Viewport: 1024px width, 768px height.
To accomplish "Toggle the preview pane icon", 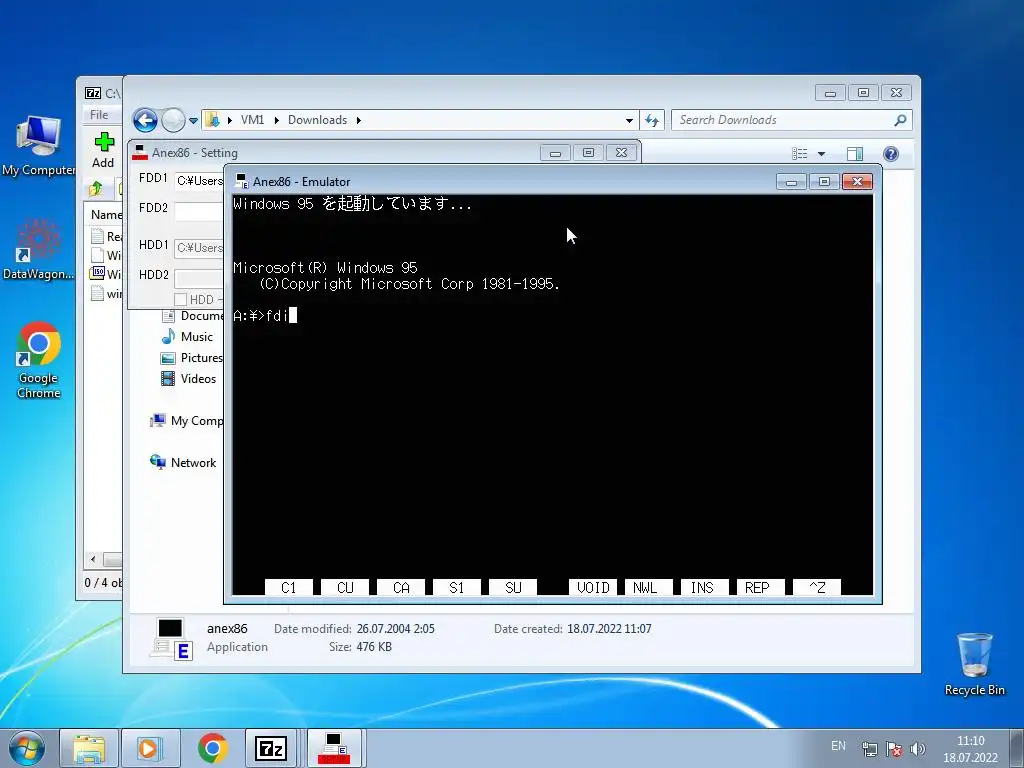I will (x=854, y=153).
